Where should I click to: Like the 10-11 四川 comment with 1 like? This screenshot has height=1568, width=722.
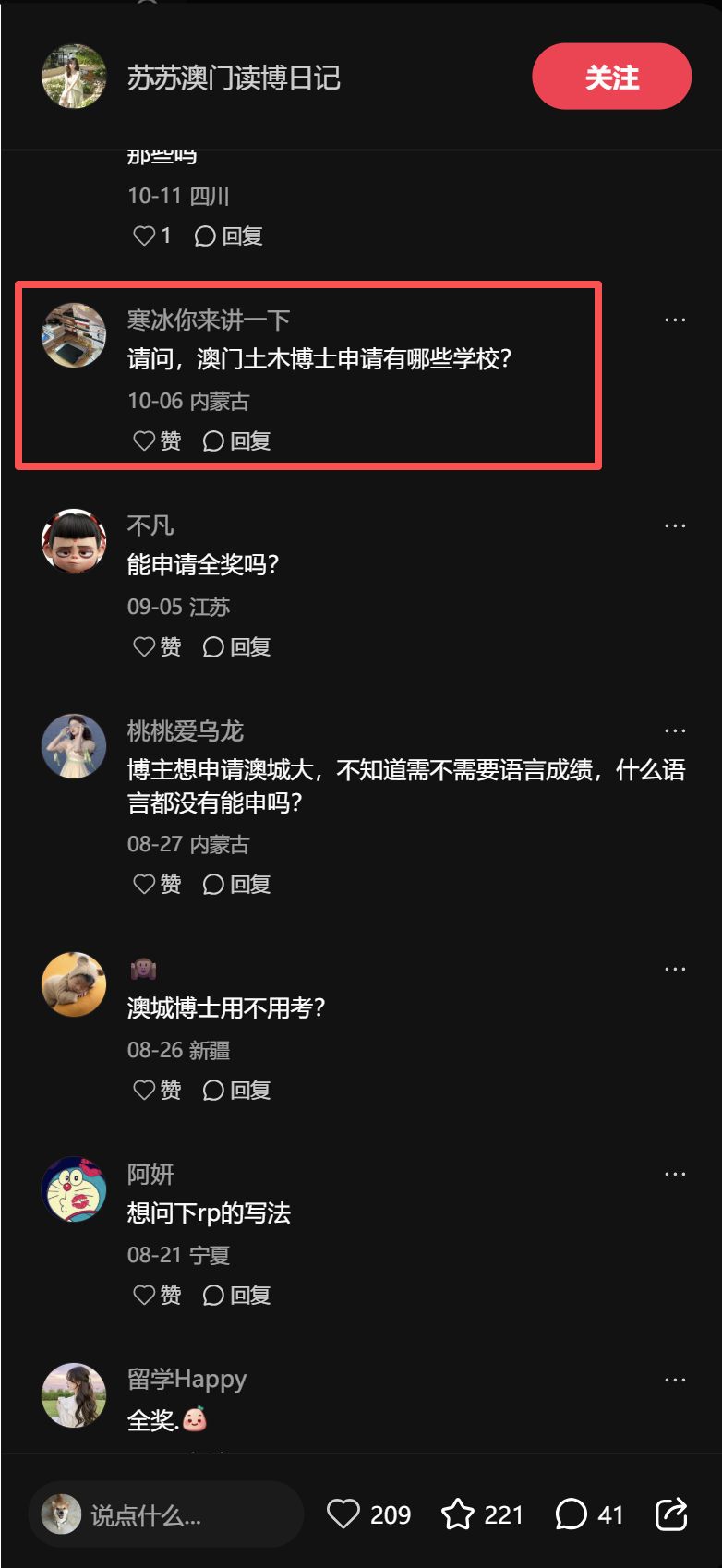(152, 236)
